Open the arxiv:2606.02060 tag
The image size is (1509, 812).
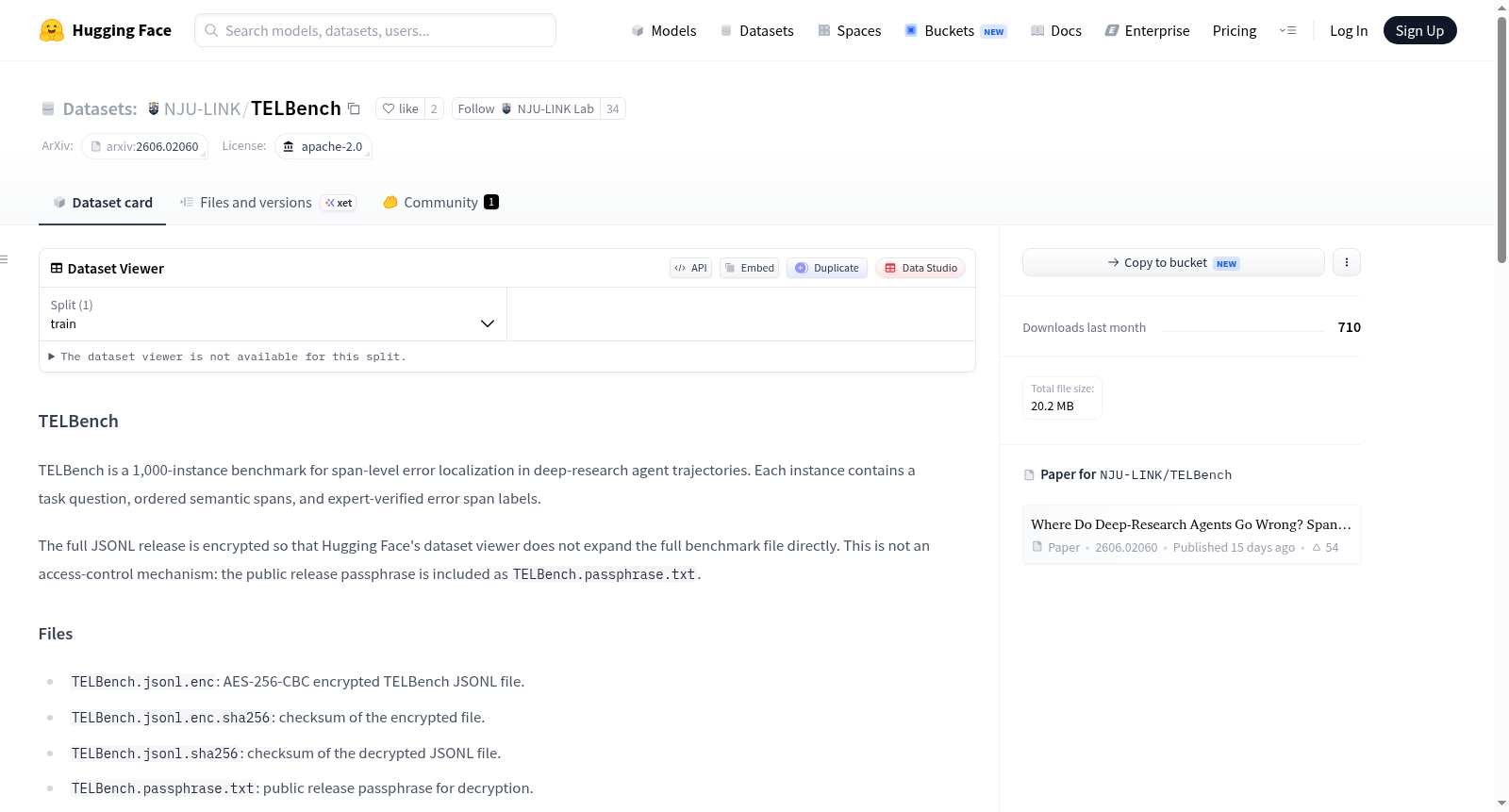(x=144, y=146)
